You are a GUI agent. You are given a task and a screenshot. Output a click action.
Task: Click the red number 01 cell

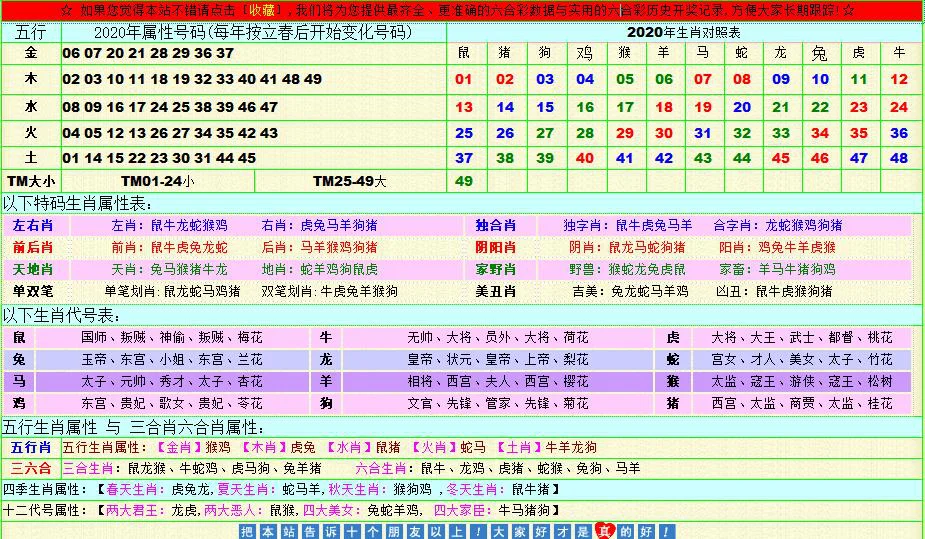[x=464, y=79]
